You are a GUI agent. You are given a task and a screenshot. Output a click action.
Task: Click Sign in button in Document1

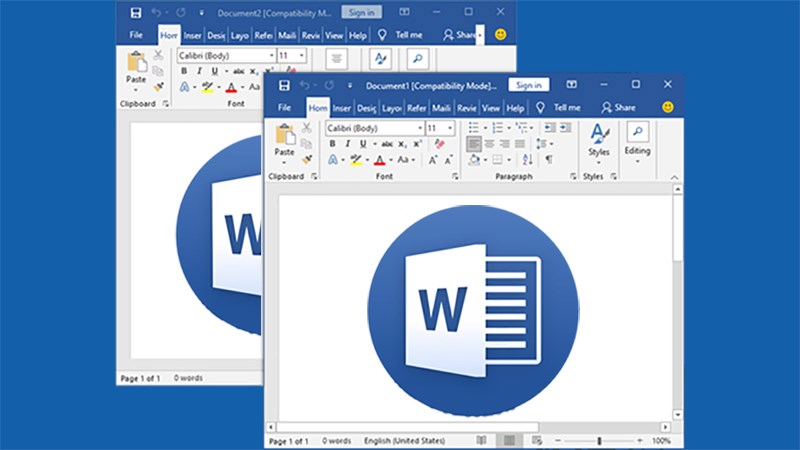click(529, 85)
